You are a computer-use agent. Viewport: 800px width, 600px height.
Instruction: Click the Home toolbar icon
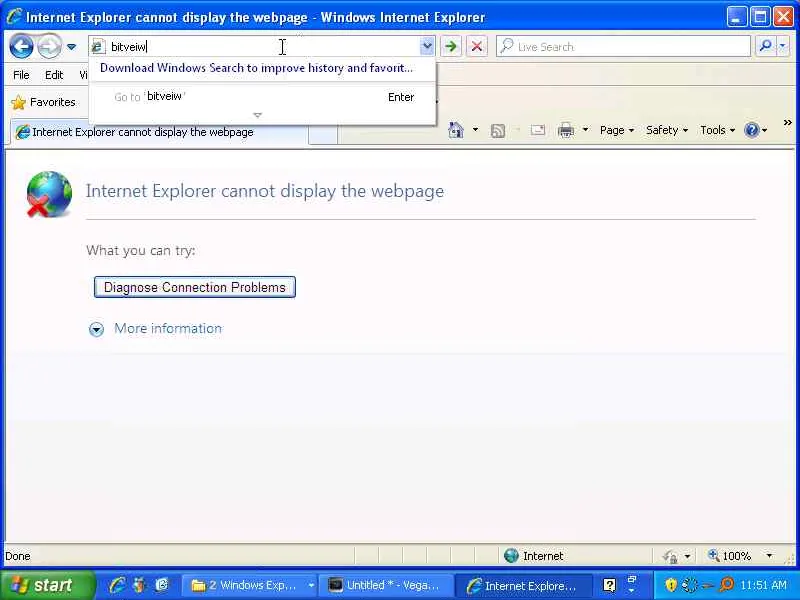(456, 131)
